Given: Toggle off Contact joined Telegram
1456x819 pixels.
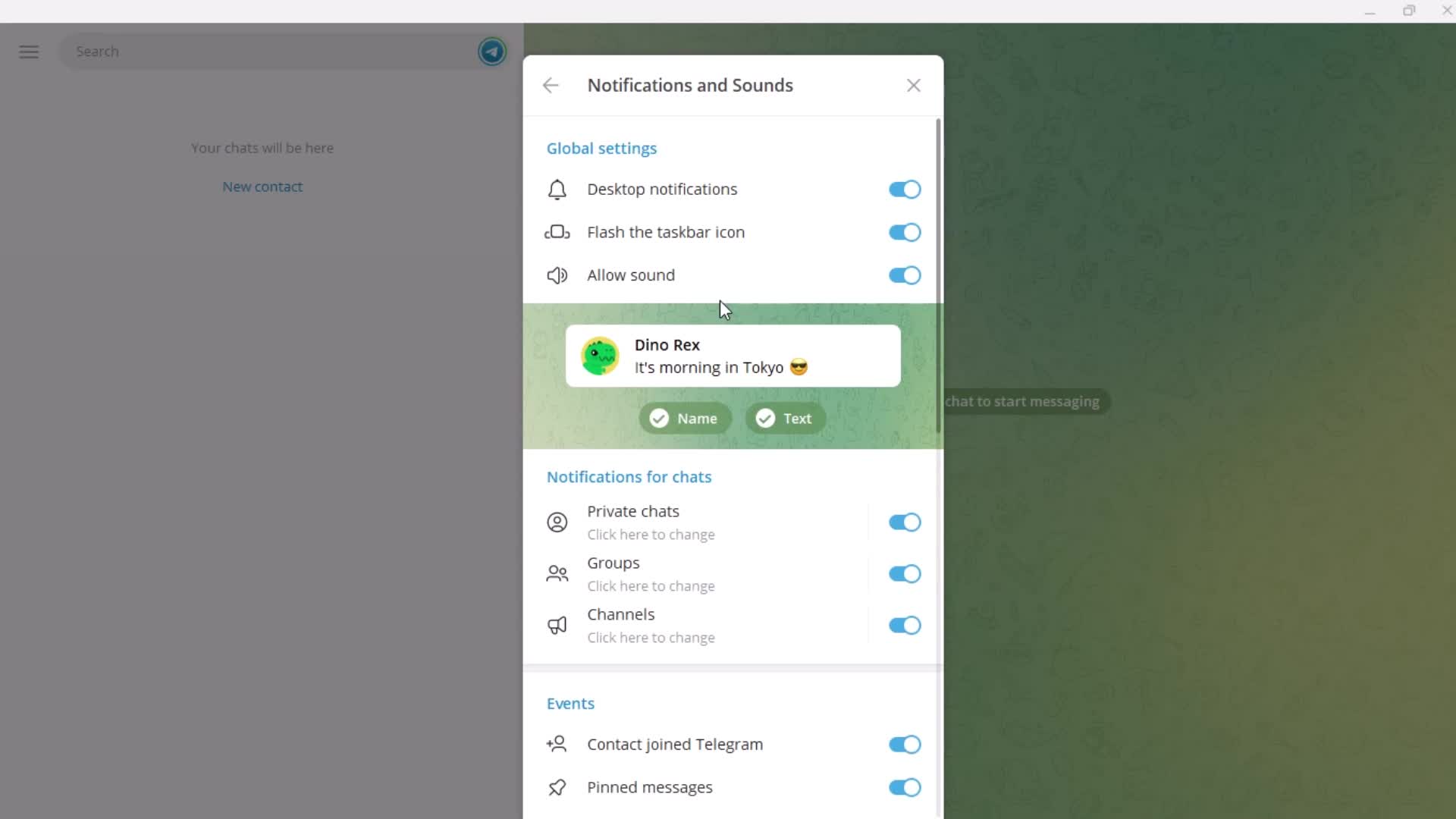Looking at the screenshot, I should pyautogui.click(x=905, y=744).
